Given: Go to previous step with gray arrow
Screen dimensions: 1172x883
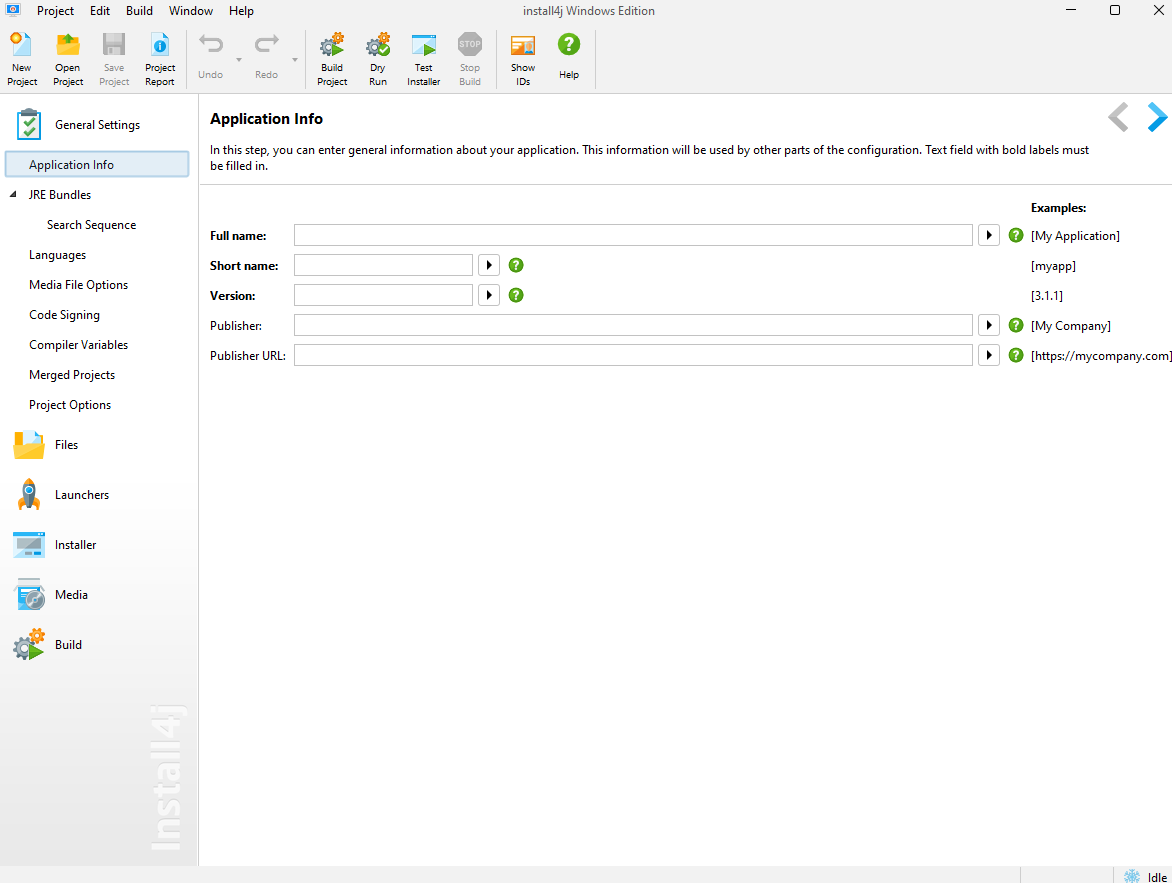Looking at the screenshot, I should pos(1118,117).
